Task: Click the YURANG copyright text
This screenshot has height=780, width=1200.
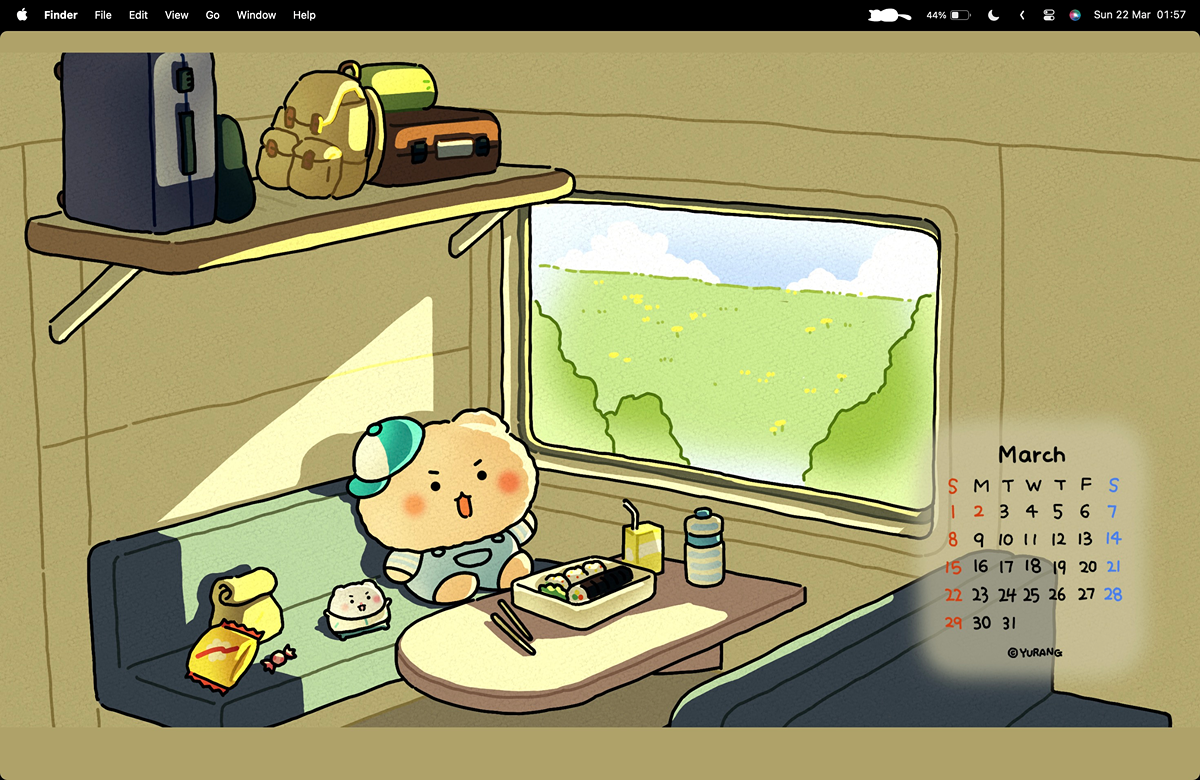Action: coord(1035,652)
